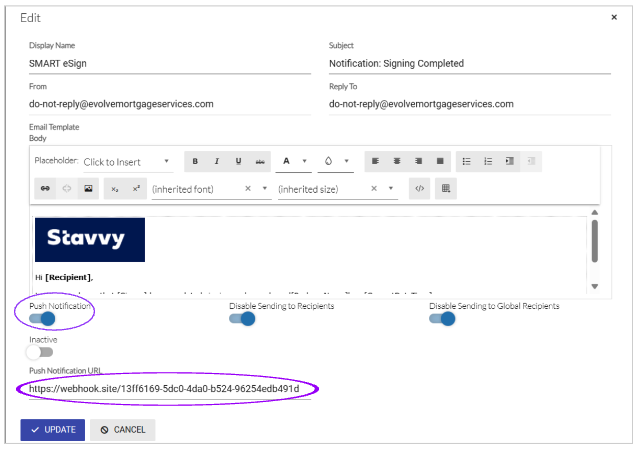The width and height of the screenshot is (640, 451).
Task: Click the unlink icon
Action: click(x=67, y=189)
